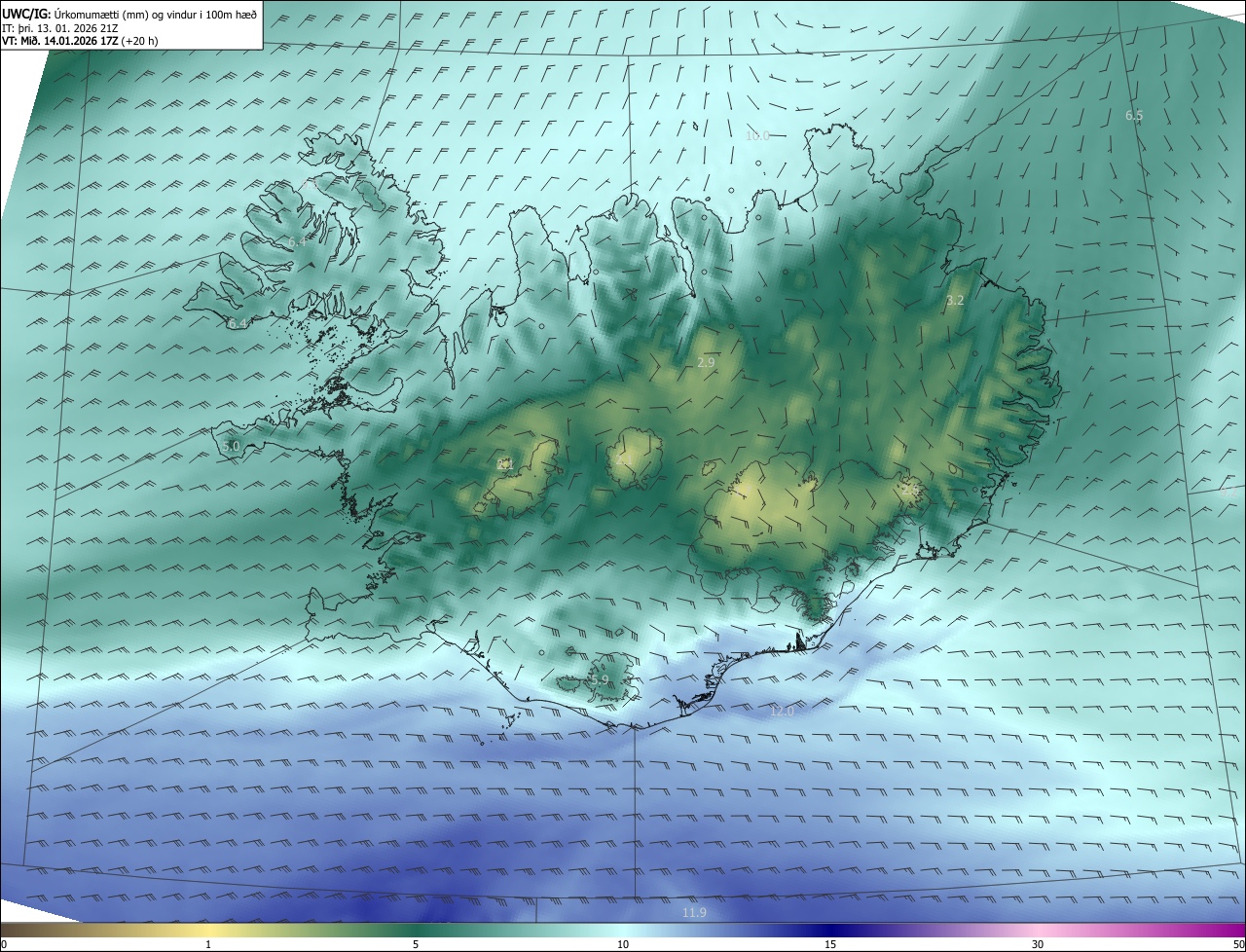Click the dark navy section of the colour scale

832,930
